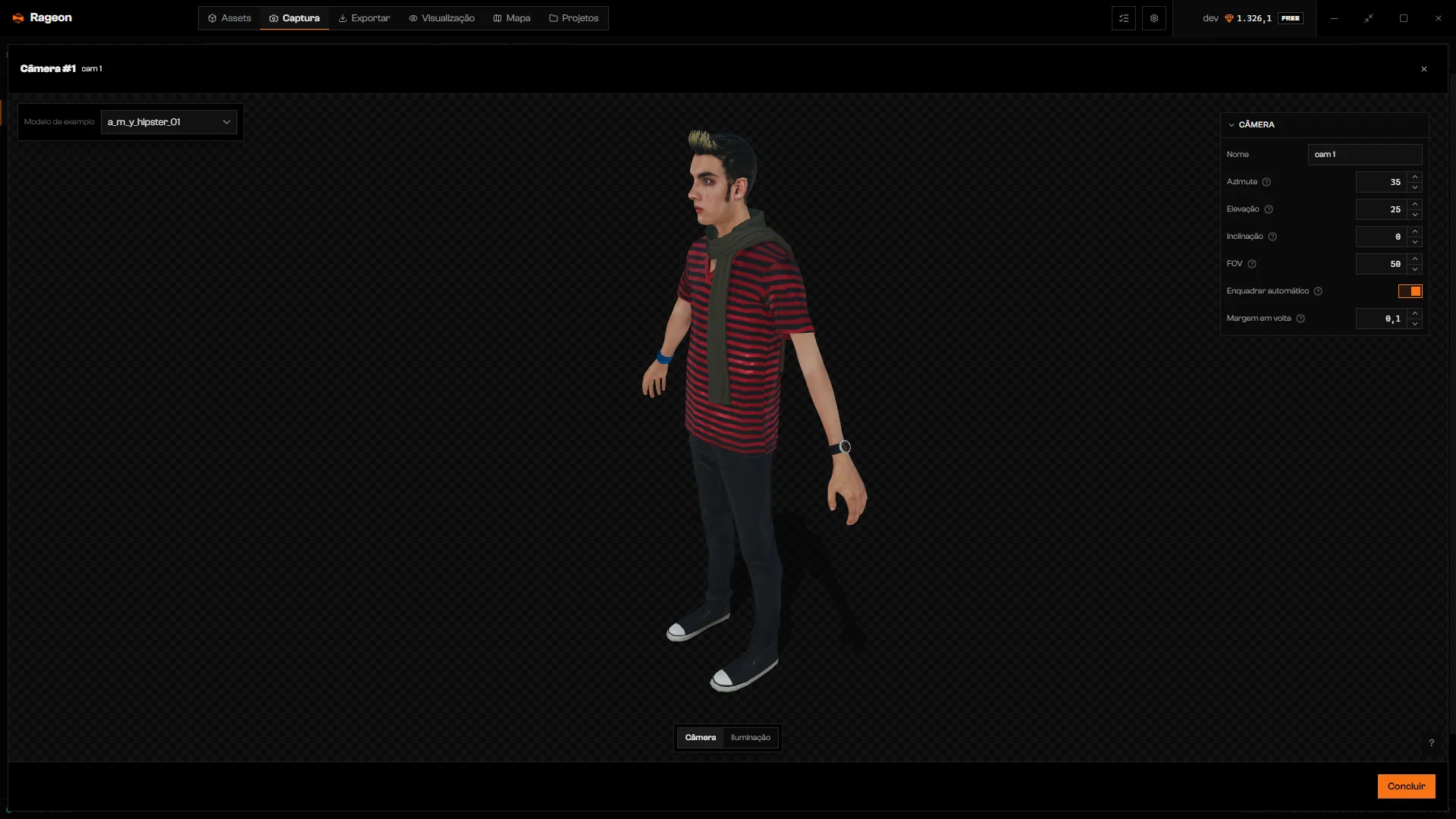Show help for Margem em volta
This screenshot has height=819, width=1456.
pos(1301,318)
